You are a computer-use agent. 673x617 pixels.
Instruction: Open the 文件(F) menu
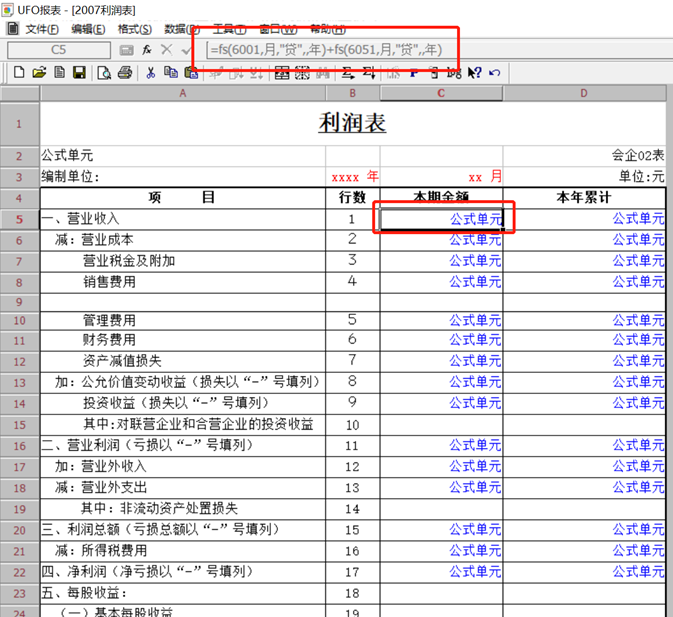click(42, 29)
